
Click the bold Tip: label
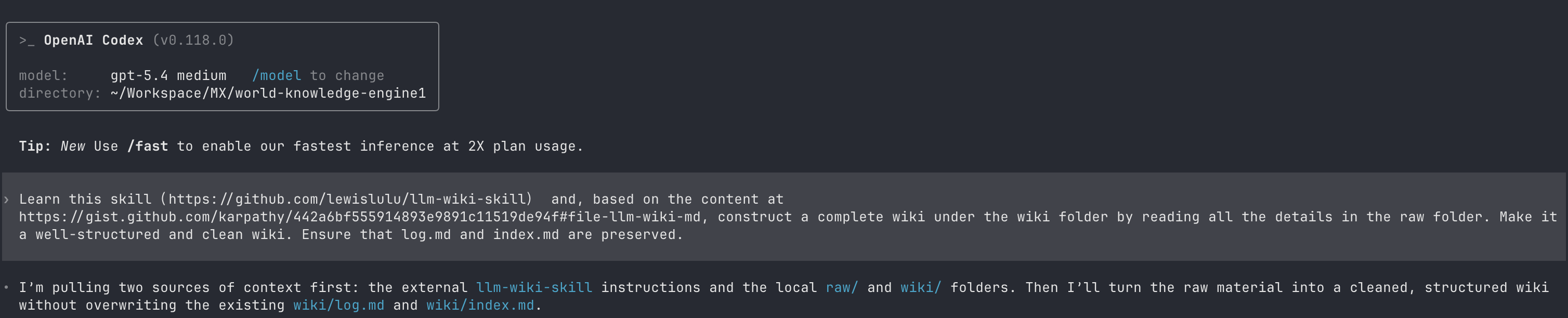pos(35,147)
